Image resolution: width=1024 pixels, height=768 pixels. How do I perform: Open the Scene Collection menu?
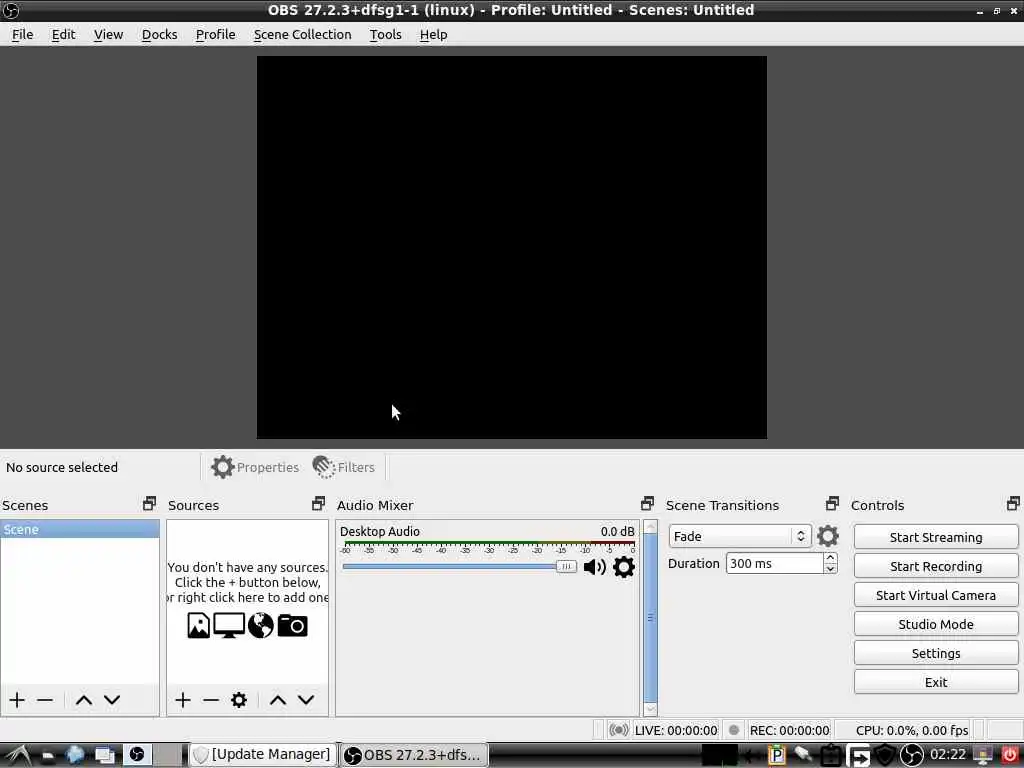click(x=302, y=35)
